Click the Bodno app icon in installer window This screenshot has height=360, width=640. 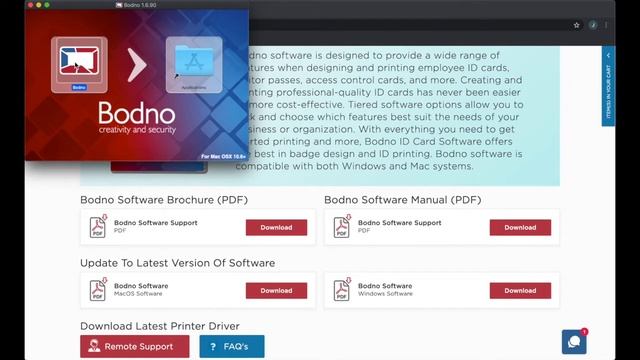[79, 61]
